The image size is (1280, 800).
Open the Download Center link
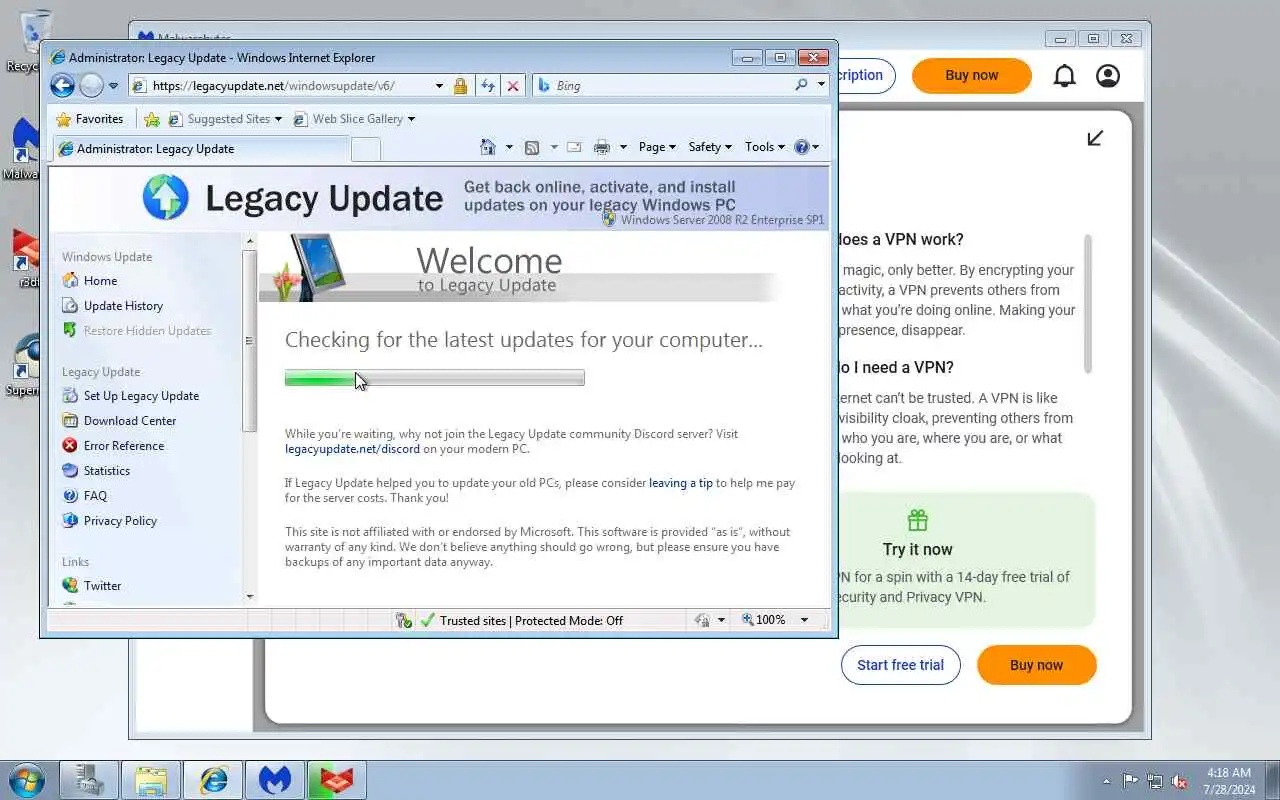click(x=119, y=421)
